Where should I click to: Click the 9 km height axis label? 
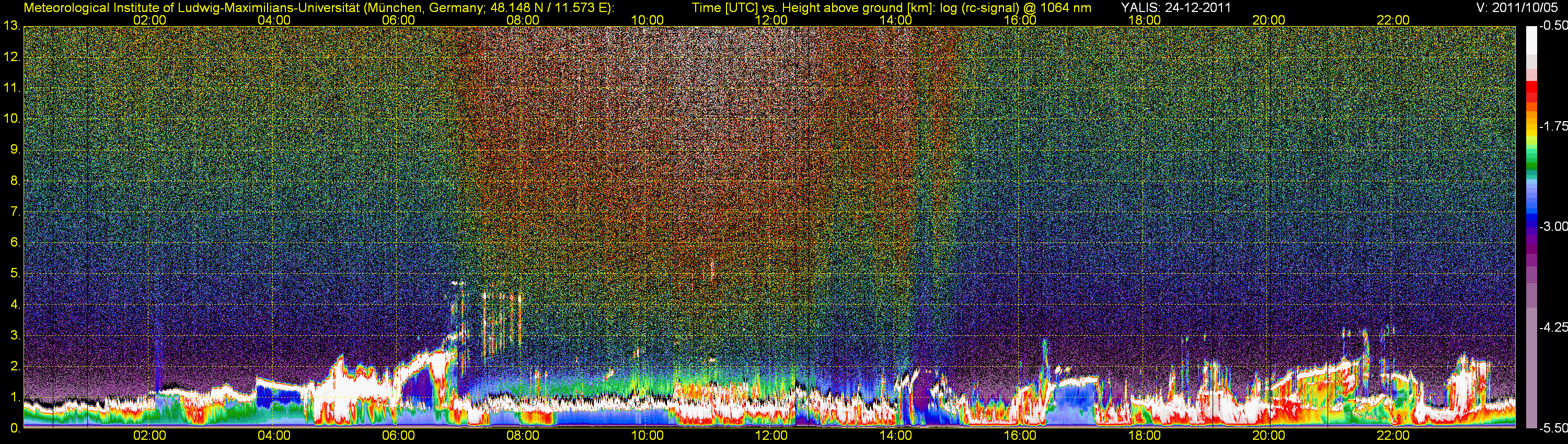pos(15,150)
